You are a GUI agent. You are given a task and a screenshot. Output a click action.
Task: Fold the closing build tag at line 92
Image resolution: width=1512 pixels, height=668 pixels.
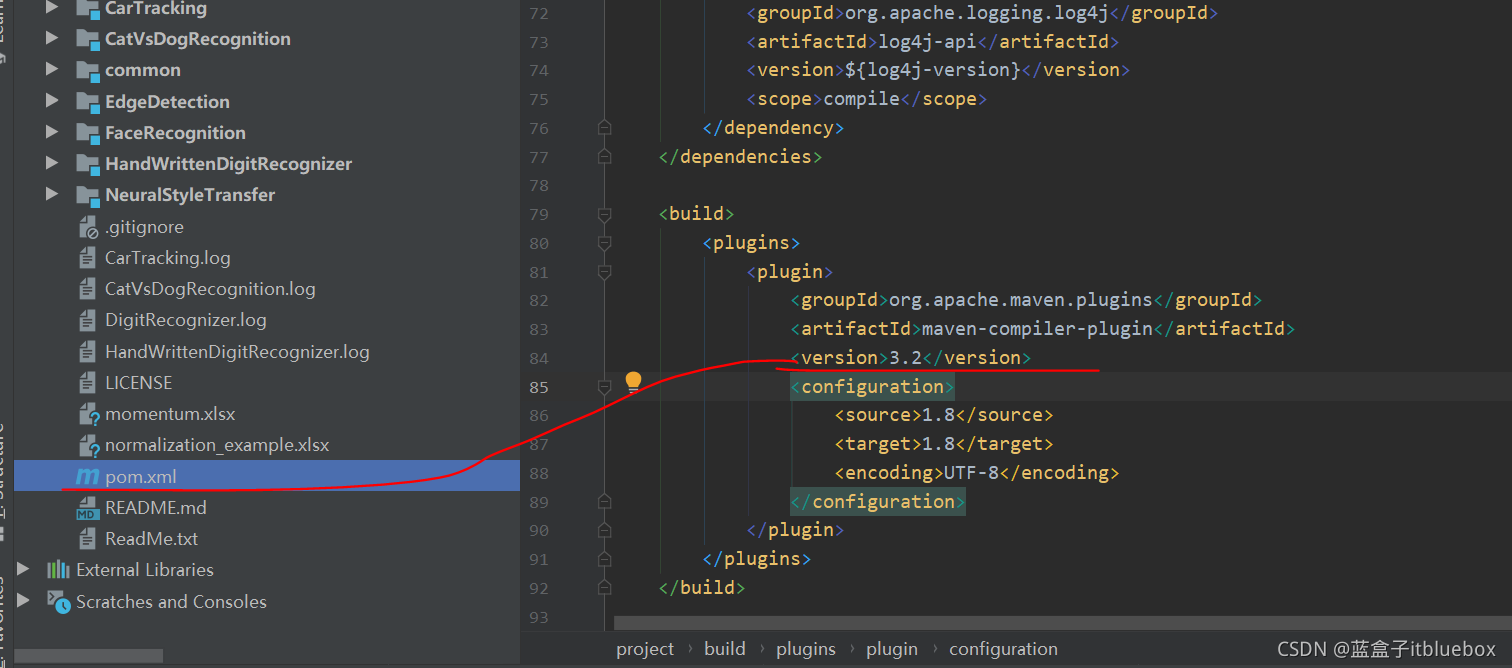[x=604, y=587]
